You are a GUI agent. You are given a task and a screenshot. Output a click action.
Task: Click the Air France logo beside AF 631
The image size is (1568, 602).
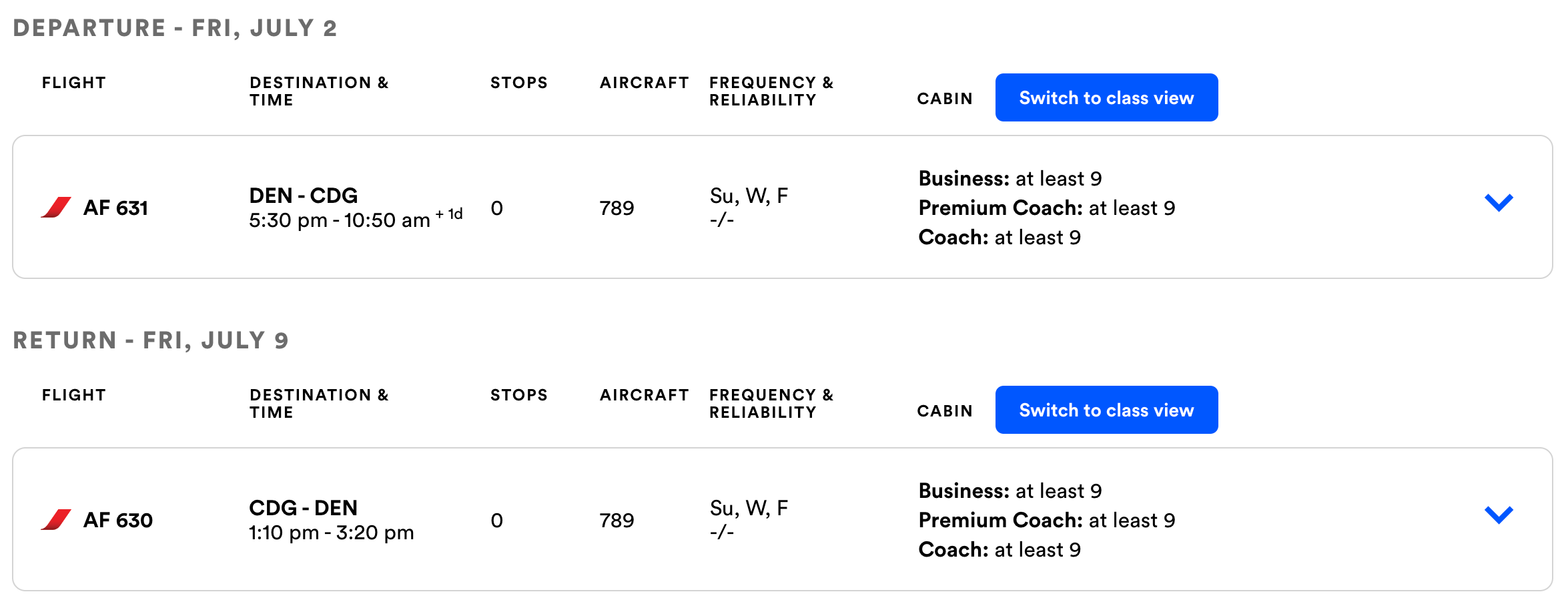pos(56,208)
